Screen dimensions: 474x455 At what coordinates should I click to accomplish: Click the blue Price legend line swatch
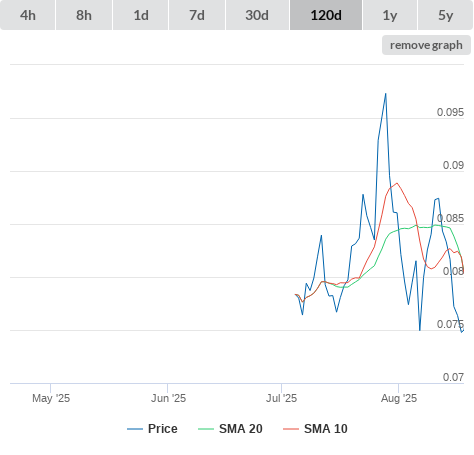135,429
